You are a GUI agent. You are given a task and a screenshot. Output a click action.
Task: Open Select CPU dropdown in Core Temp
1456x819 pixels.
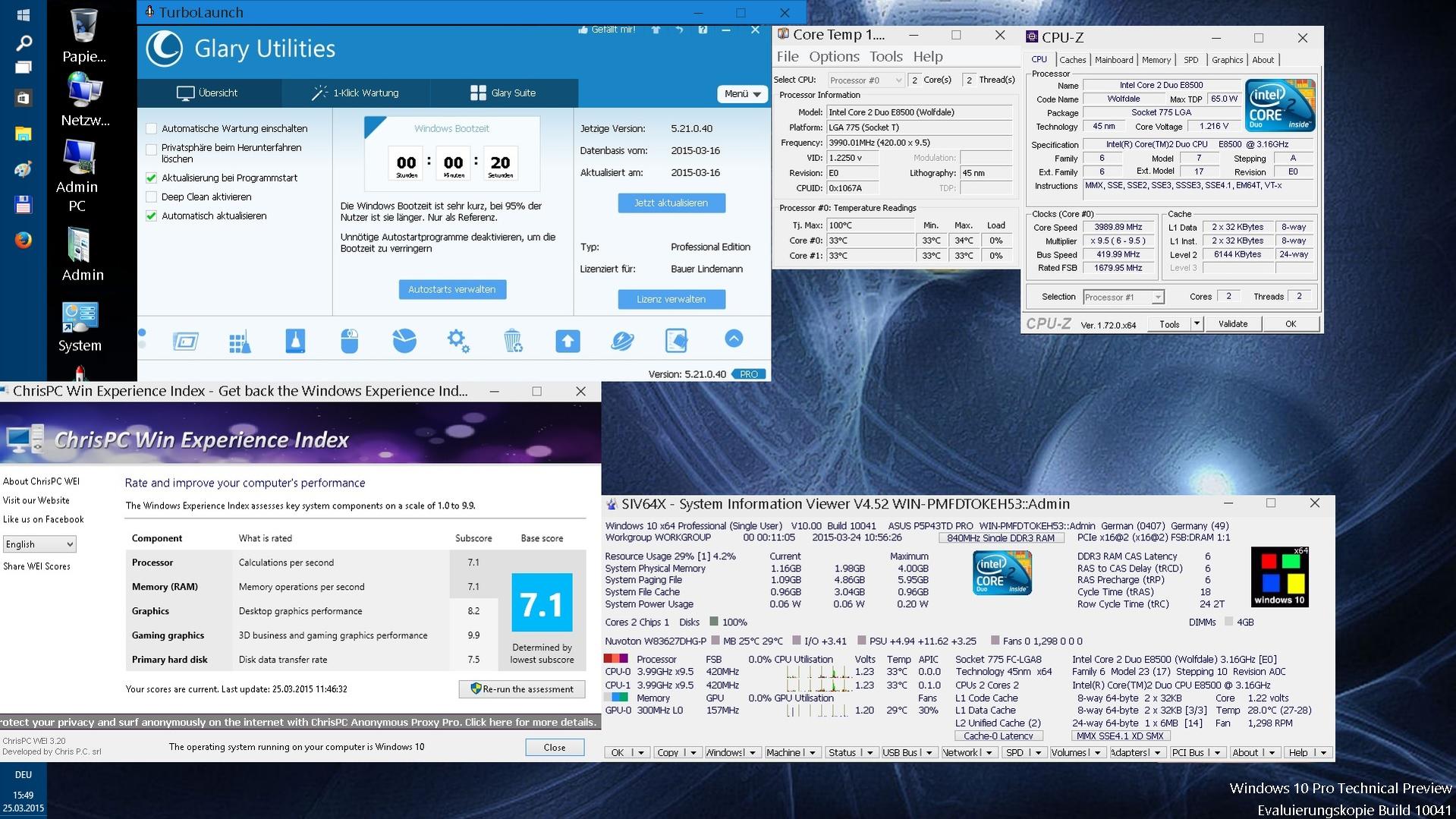click(x=866, y=80)
